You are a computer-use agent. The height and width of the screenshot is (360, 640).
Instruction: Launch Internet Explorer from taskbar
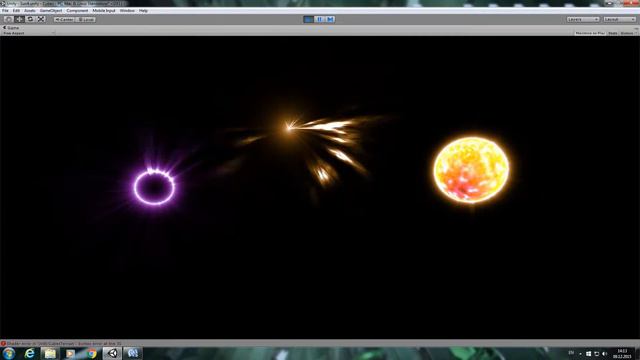29,353
